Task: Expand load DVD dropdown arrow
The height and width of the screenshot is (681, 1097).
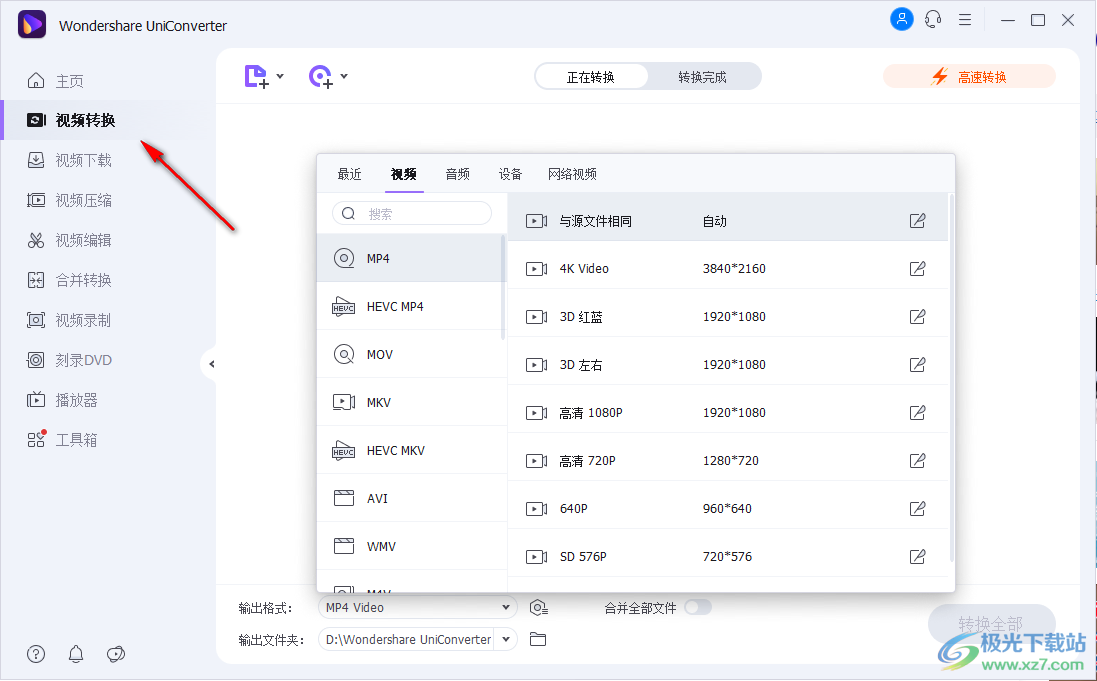Action: click(344, 76)
